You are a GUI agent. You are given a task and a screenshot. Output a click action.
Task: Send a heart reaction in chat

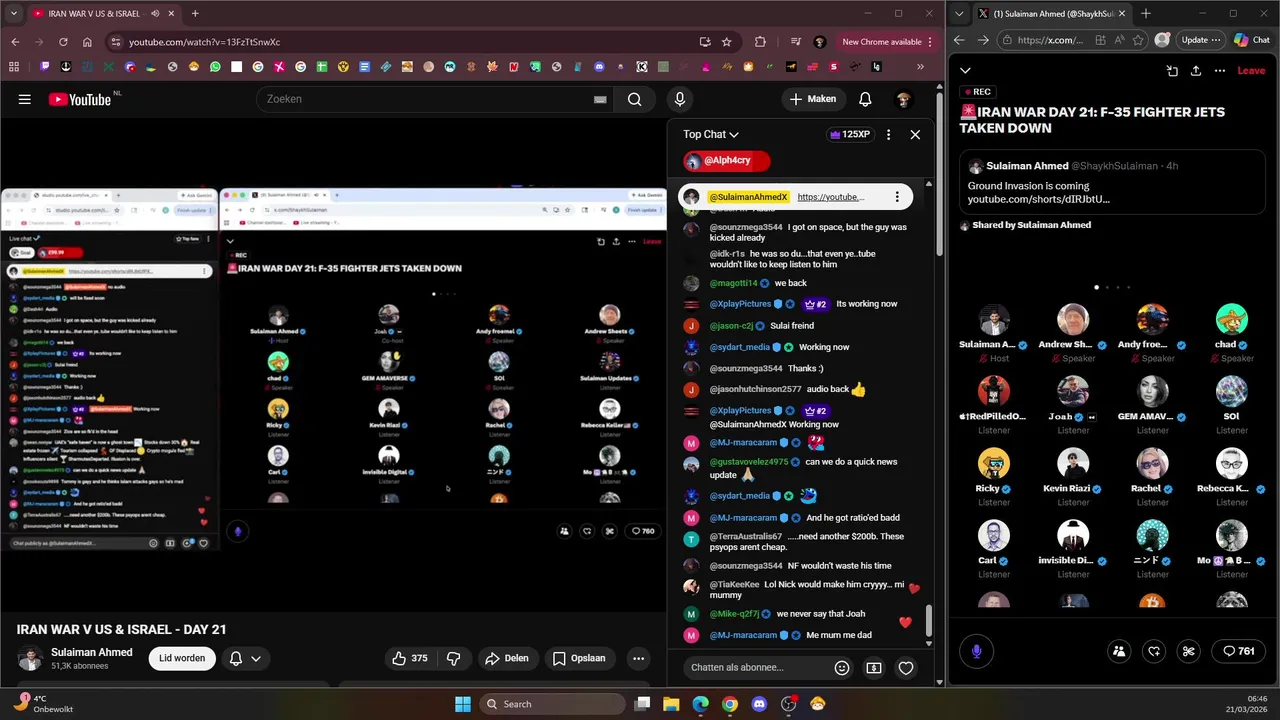pyautogui.click(x=906, y=668)
